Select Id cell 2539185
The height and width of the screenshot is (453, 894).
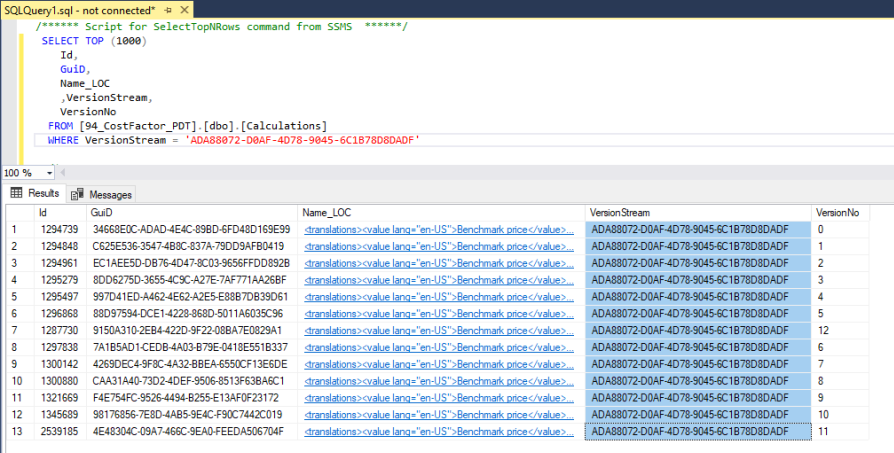click(x=60, y=431)
